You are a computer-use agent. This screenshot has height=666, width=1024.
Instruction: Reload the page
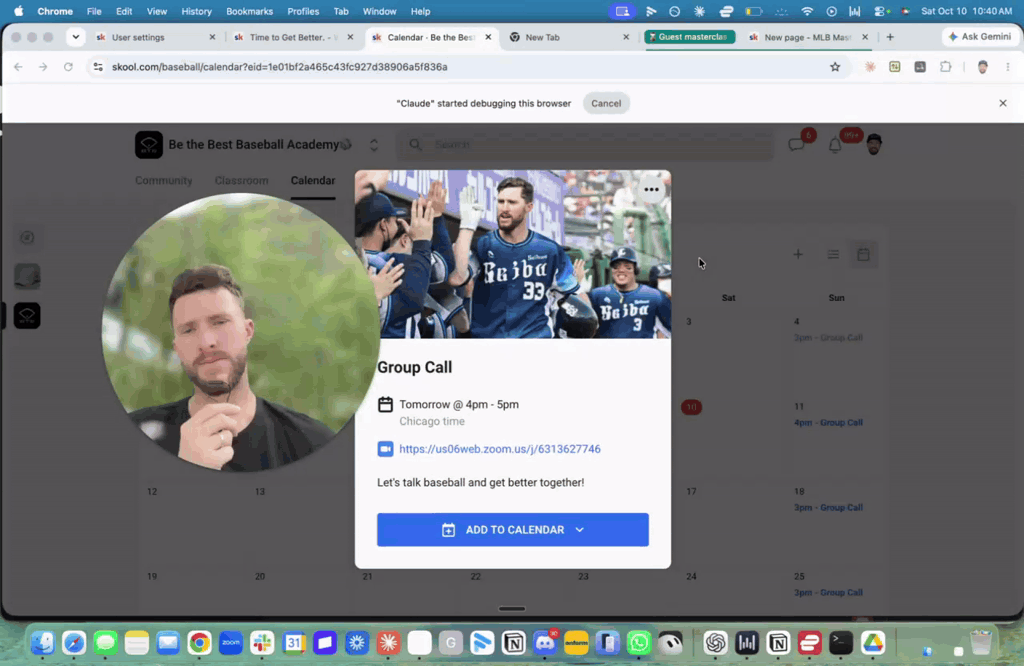[x=68, y=67]
